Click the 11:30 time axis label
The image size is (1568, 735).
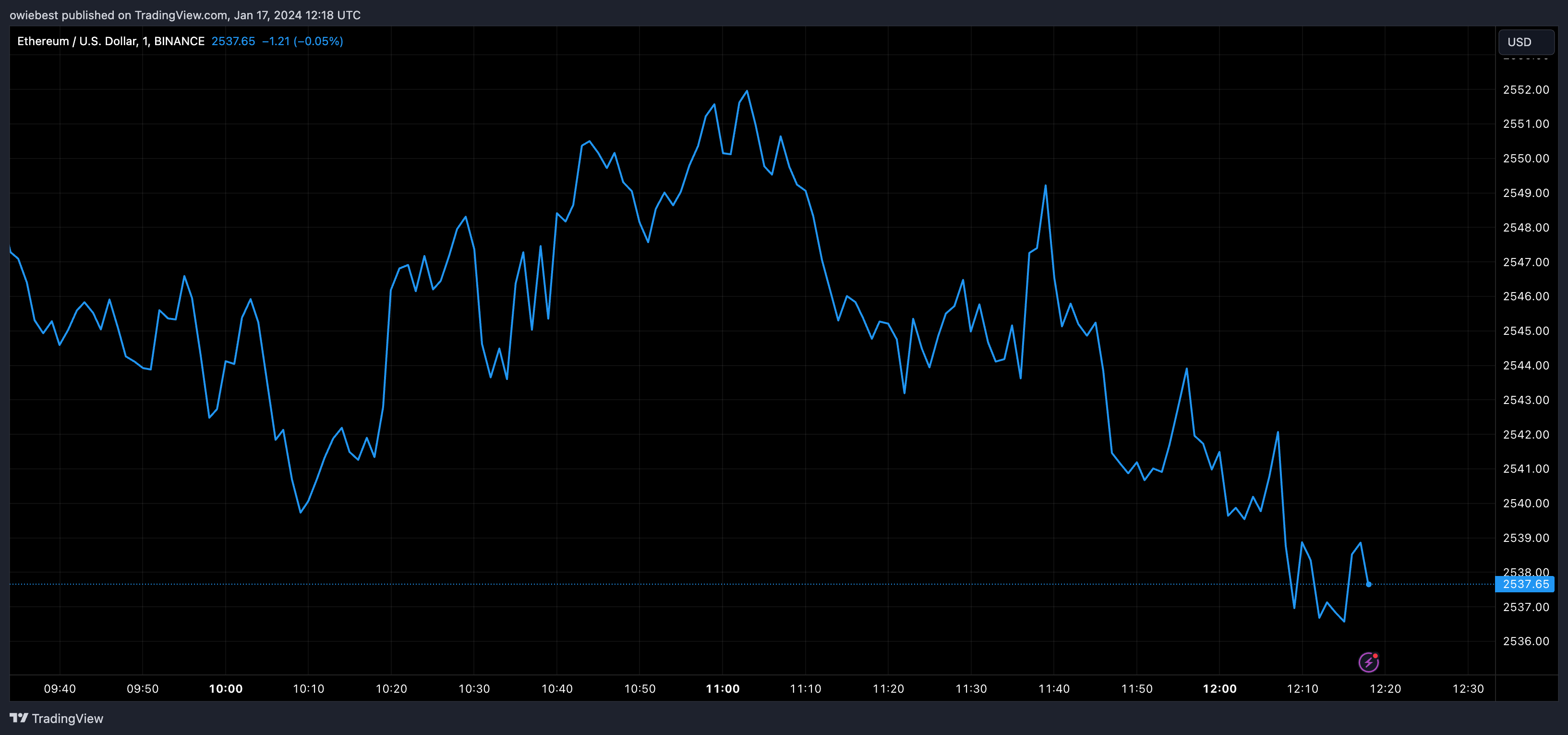coord(971,689)
